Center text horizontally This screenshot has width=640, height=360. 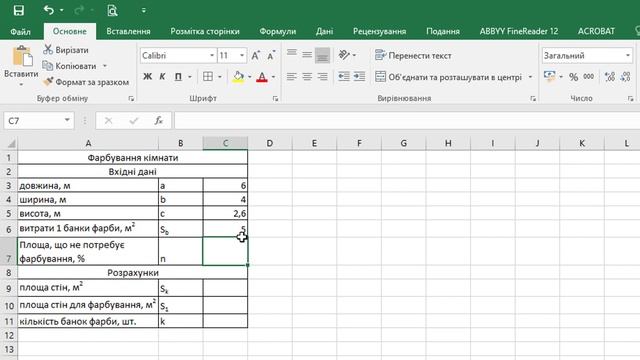[307, 77]
